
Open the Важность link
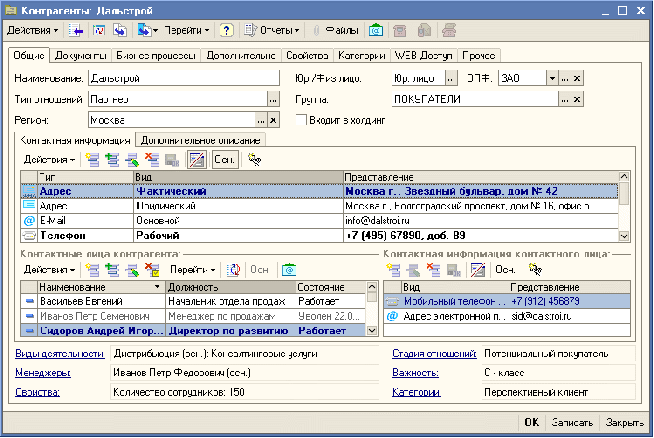(x=415, y=373)
